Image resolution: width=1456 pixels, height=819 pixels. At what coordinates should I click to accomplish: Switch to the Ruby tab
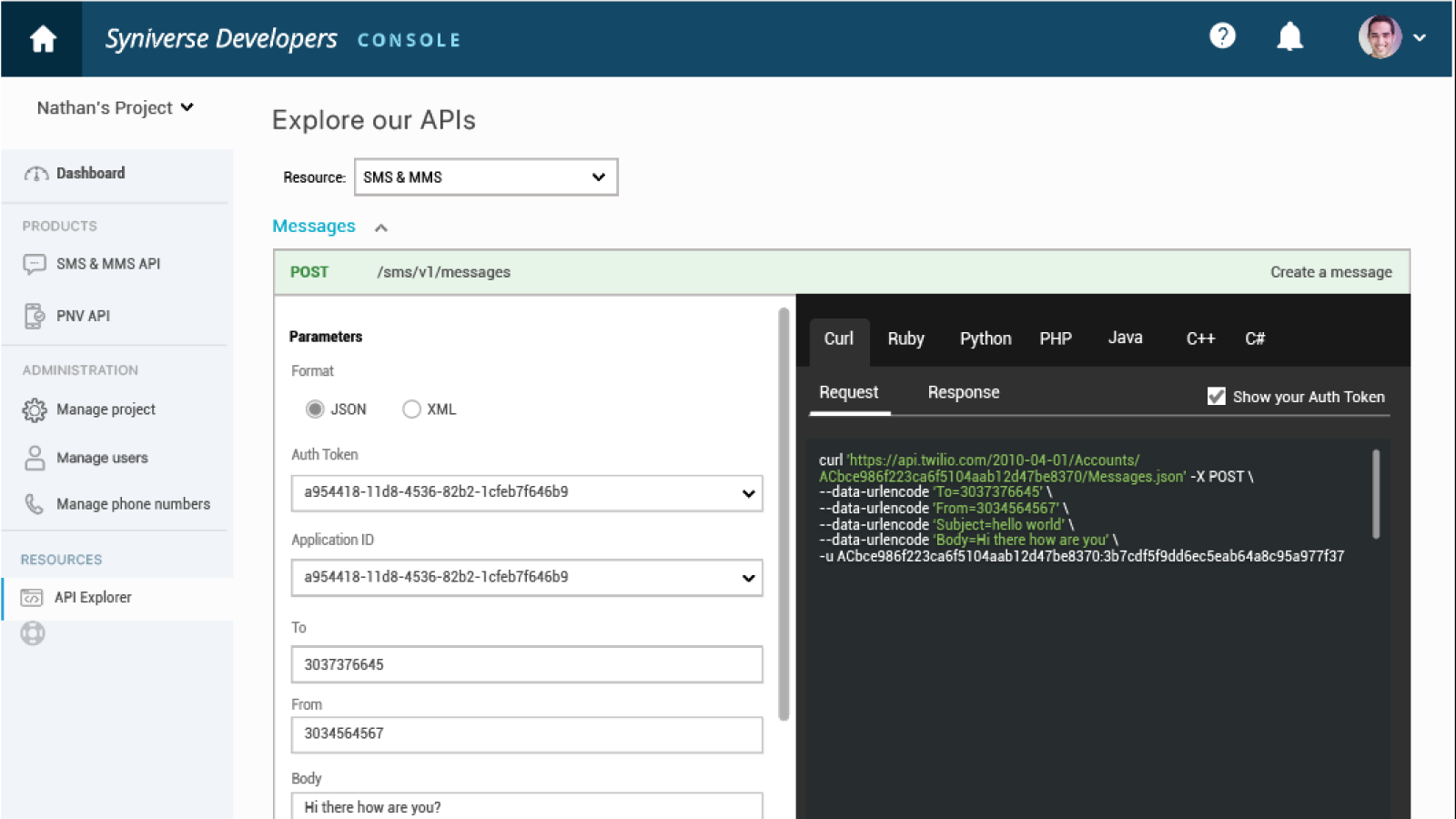coord(905,339)
